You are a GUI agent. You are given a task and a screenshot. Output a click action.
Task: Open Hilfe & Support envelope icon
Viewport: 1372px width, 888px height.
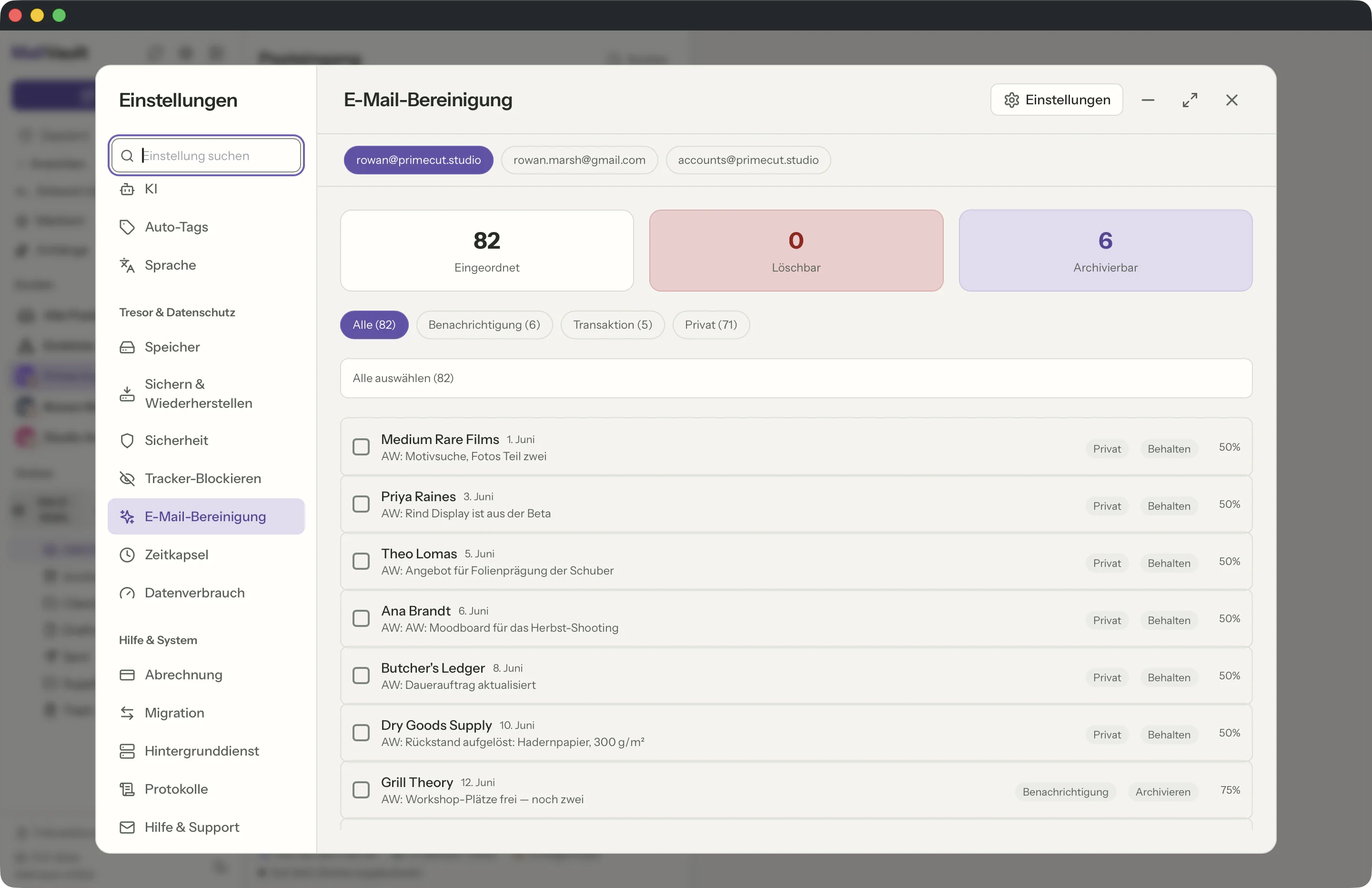pos(127,827)
